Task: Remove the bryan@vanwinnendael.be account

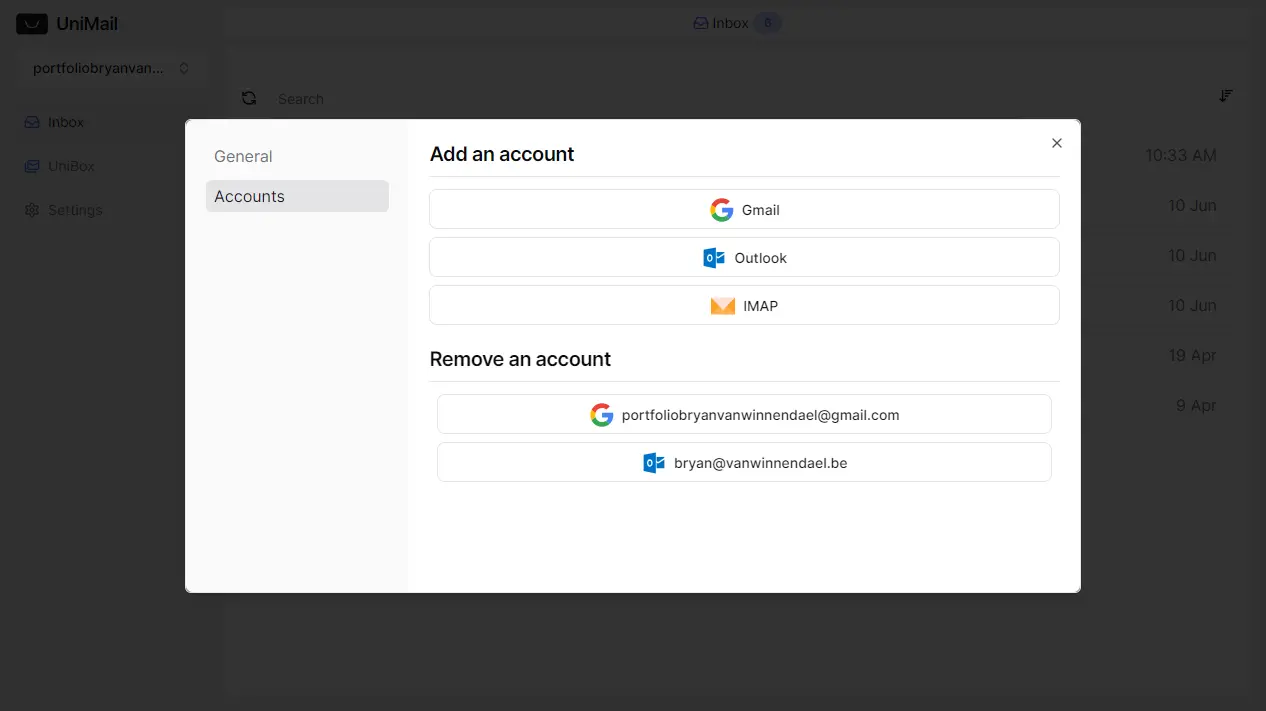Action: click(x=744, y=462)
